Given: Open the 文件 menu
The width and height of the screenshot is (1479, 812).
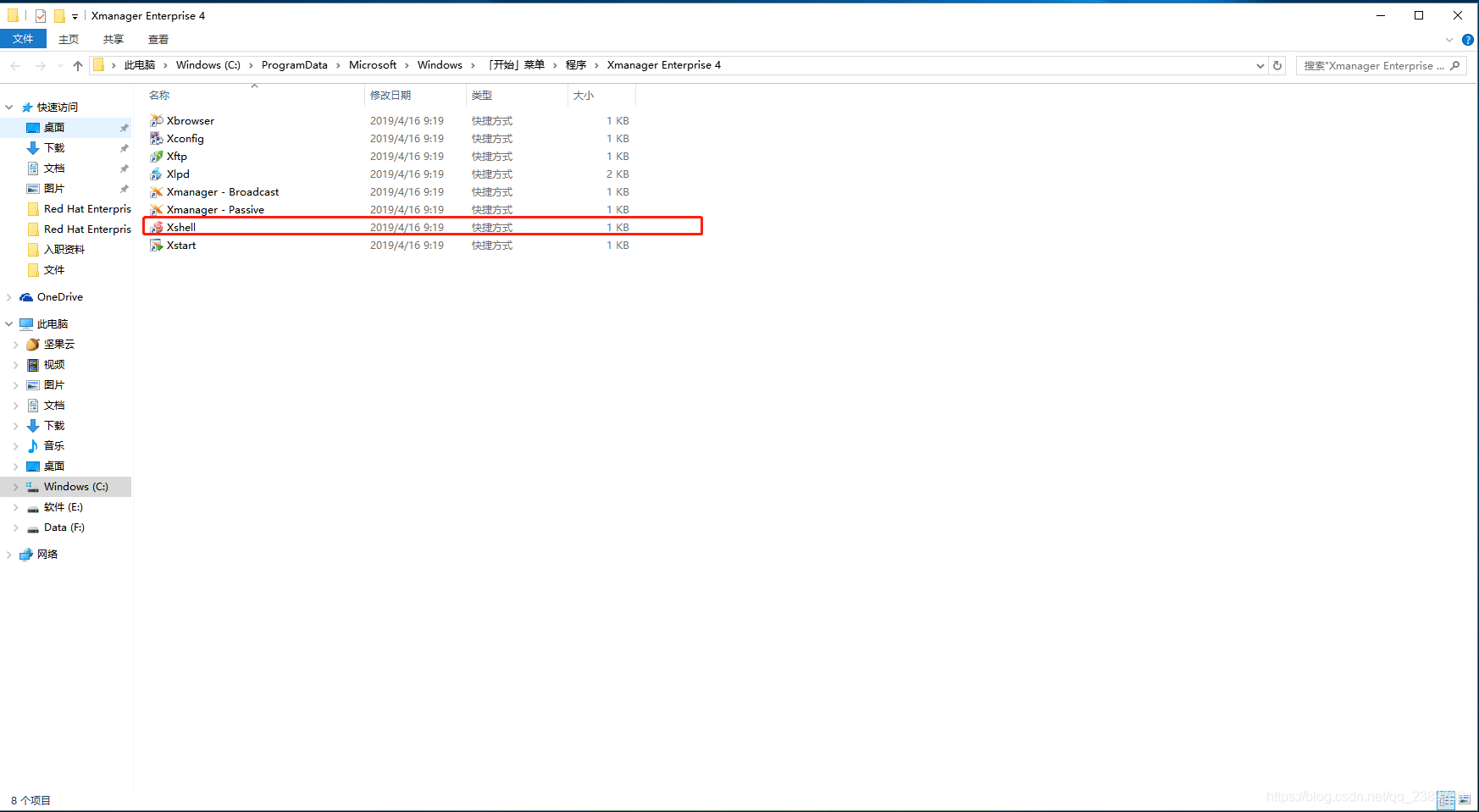Looking at the screenshot, I should pyautogui.click(x=23, y=39).
